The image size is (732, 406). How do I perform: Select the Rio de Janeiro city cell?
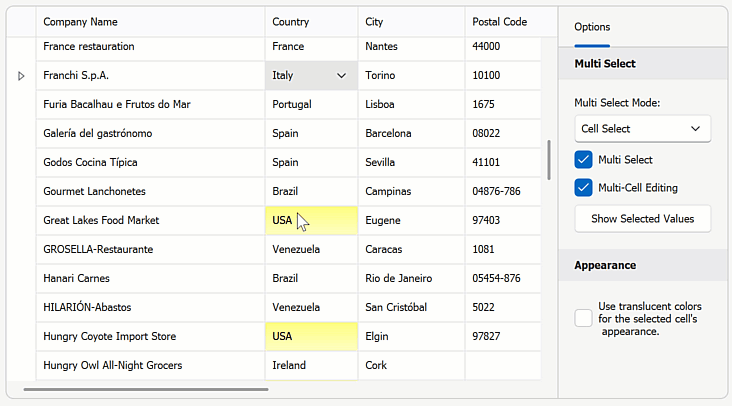[x=411, y=278]
